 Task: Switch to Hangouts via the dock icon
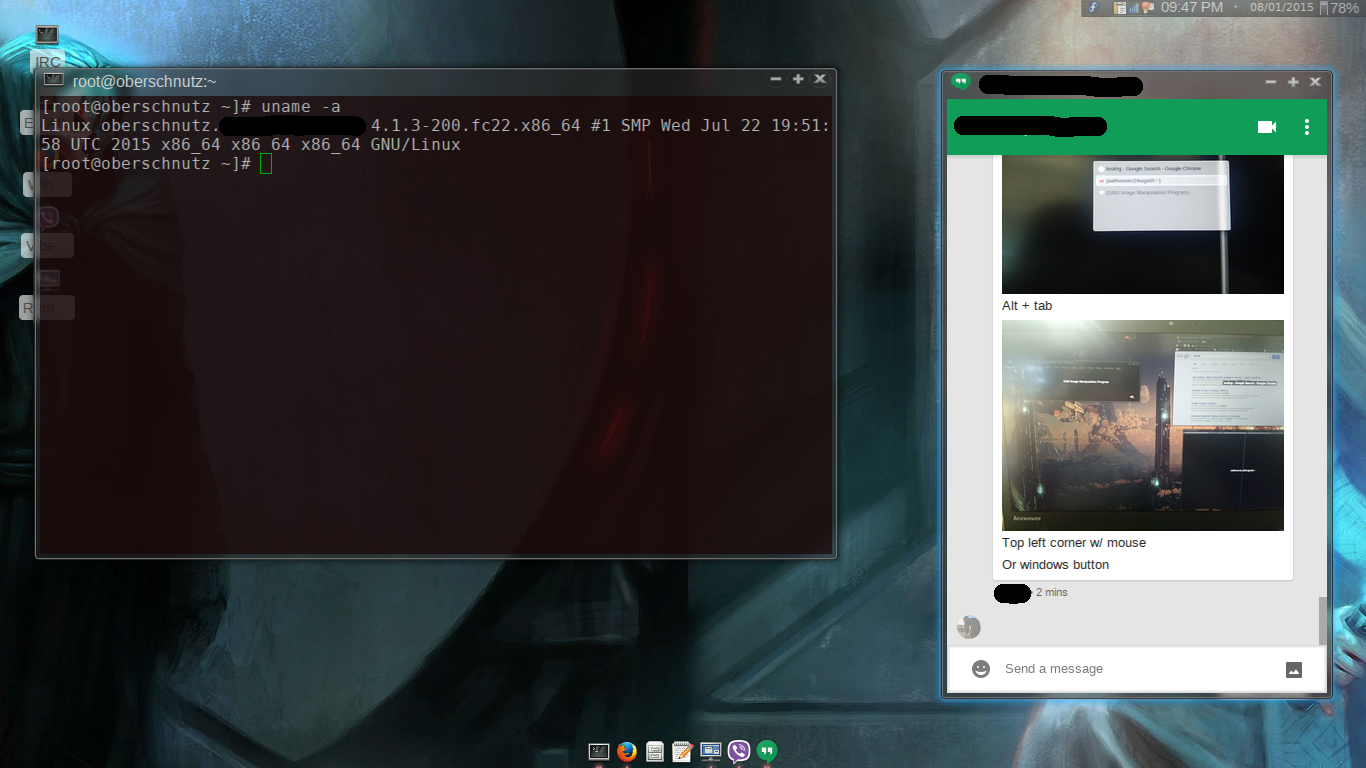point(767,751)
